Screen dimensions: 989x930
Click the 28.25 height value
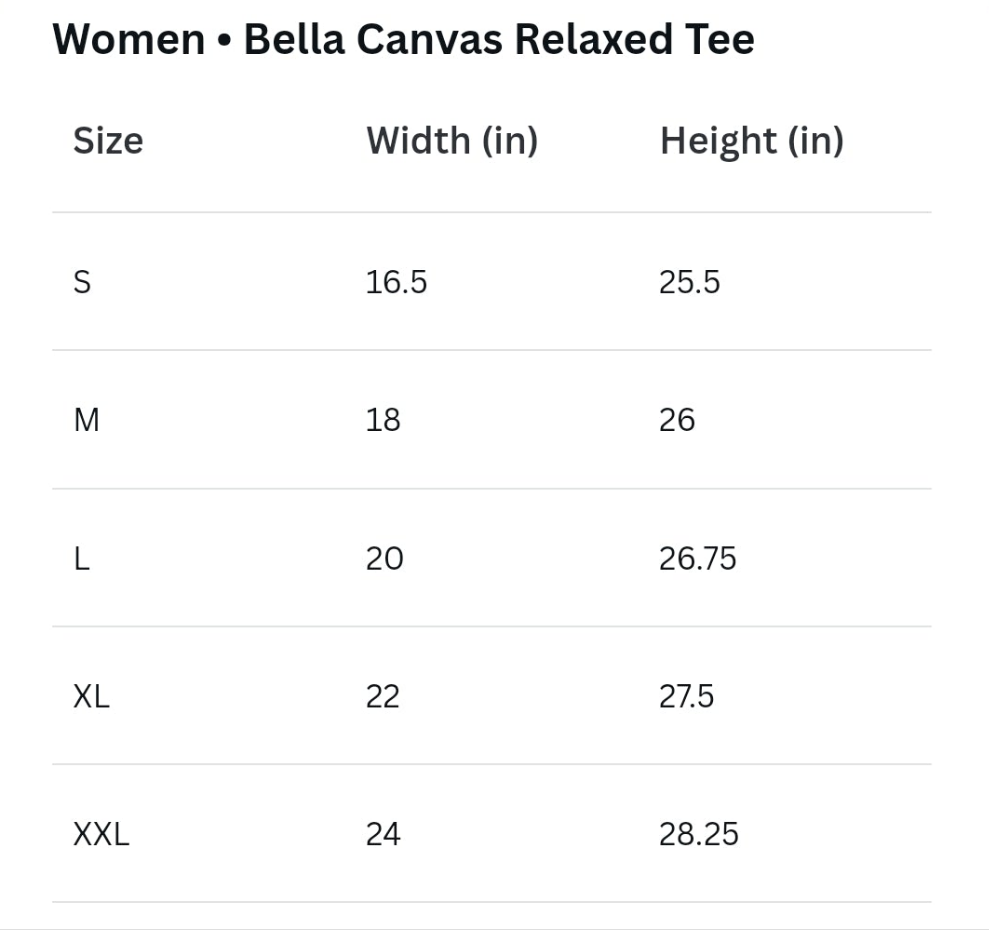(699, 834)
